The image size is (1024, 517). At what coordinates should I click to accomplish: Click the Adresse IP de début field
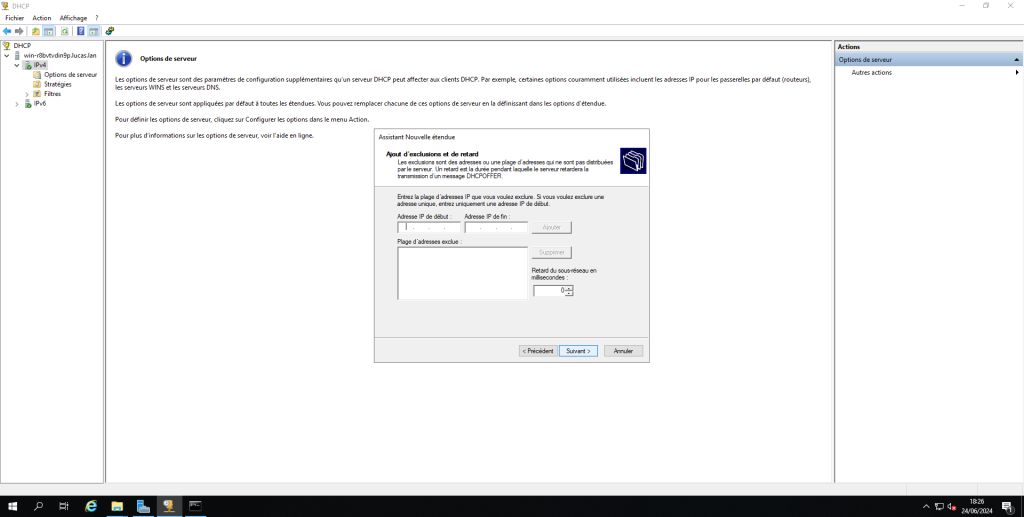point(428,228)
